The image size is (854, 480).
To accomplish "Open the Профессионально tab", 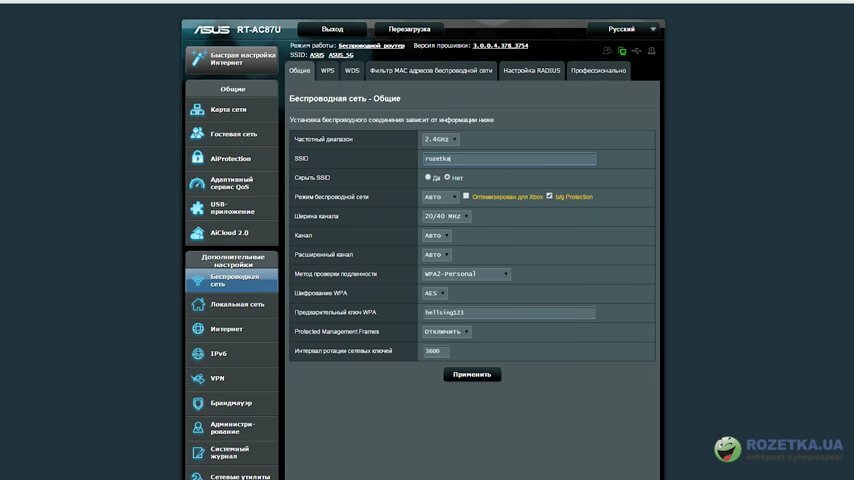I will tap(599, 71).
